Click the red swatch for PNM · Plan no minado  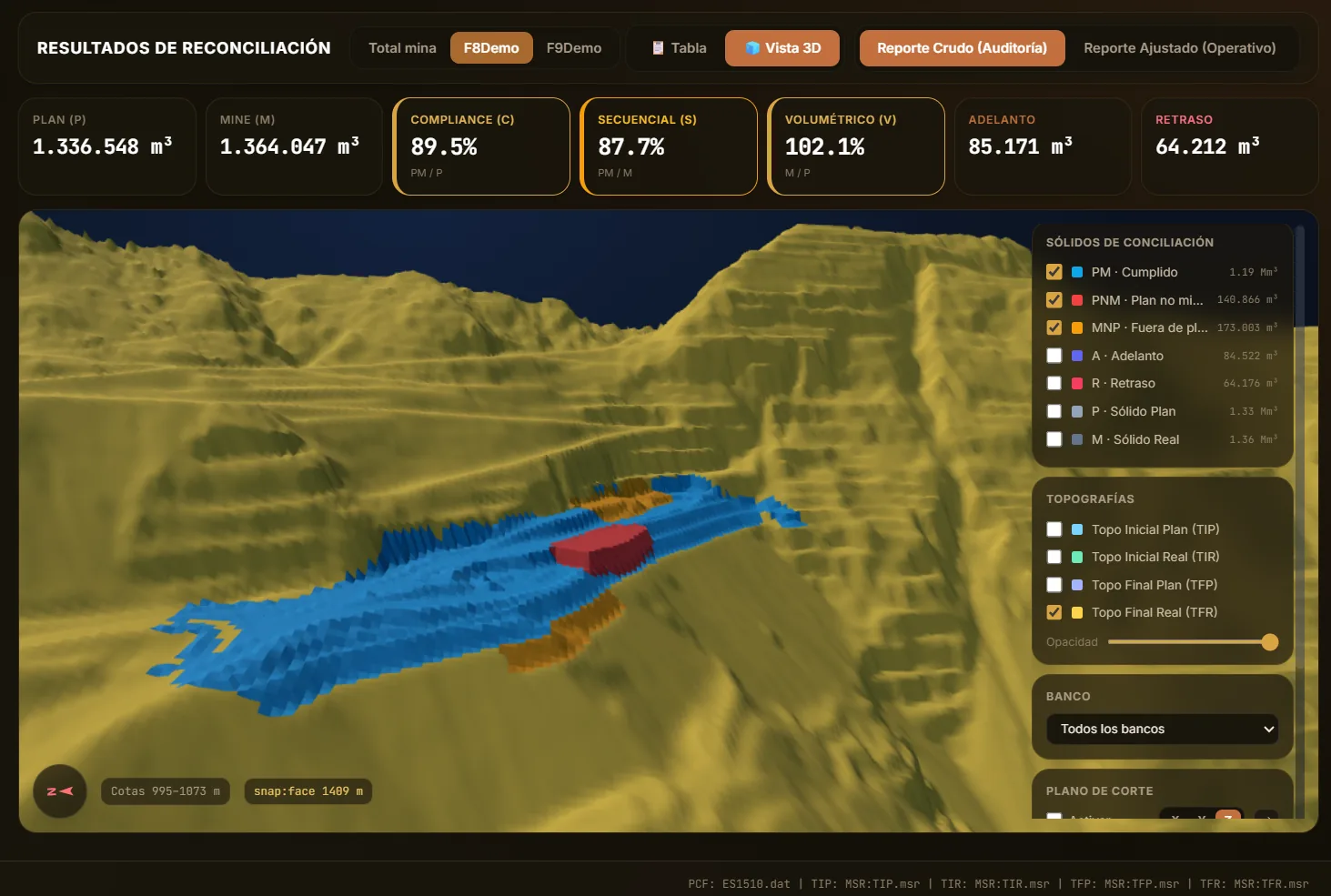pos(1077,300)
